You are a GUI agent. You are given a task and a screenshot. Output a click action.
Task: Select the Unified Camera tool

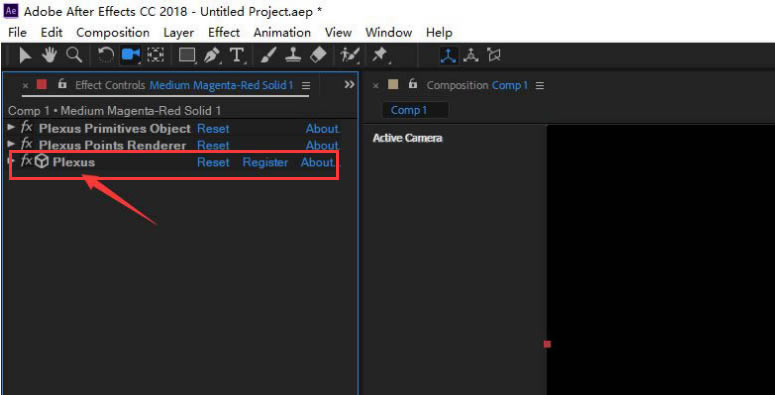tap(130, 55)
